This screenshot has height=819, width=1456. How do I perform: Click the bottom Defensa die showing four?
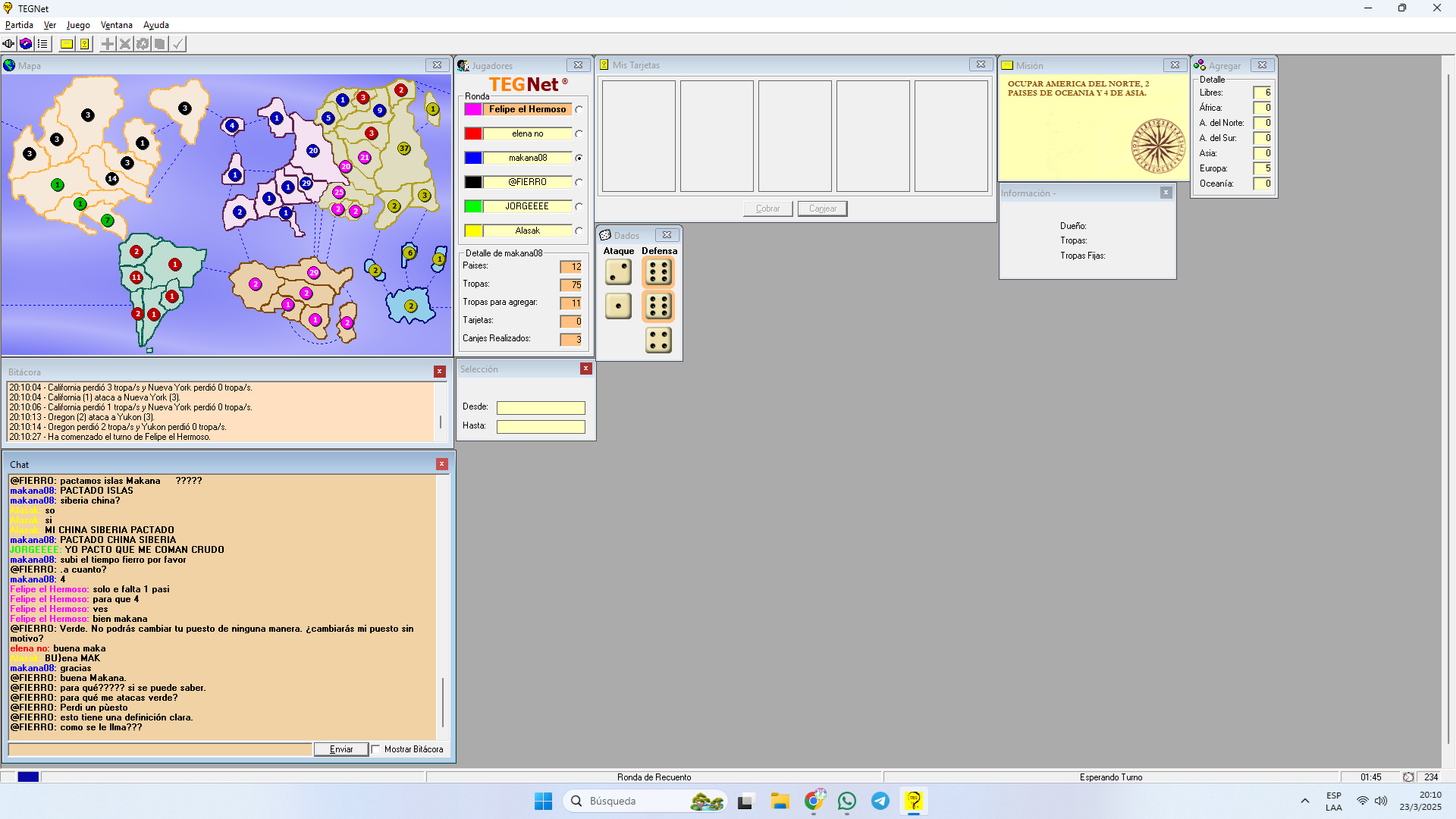(x=658, y=340)
